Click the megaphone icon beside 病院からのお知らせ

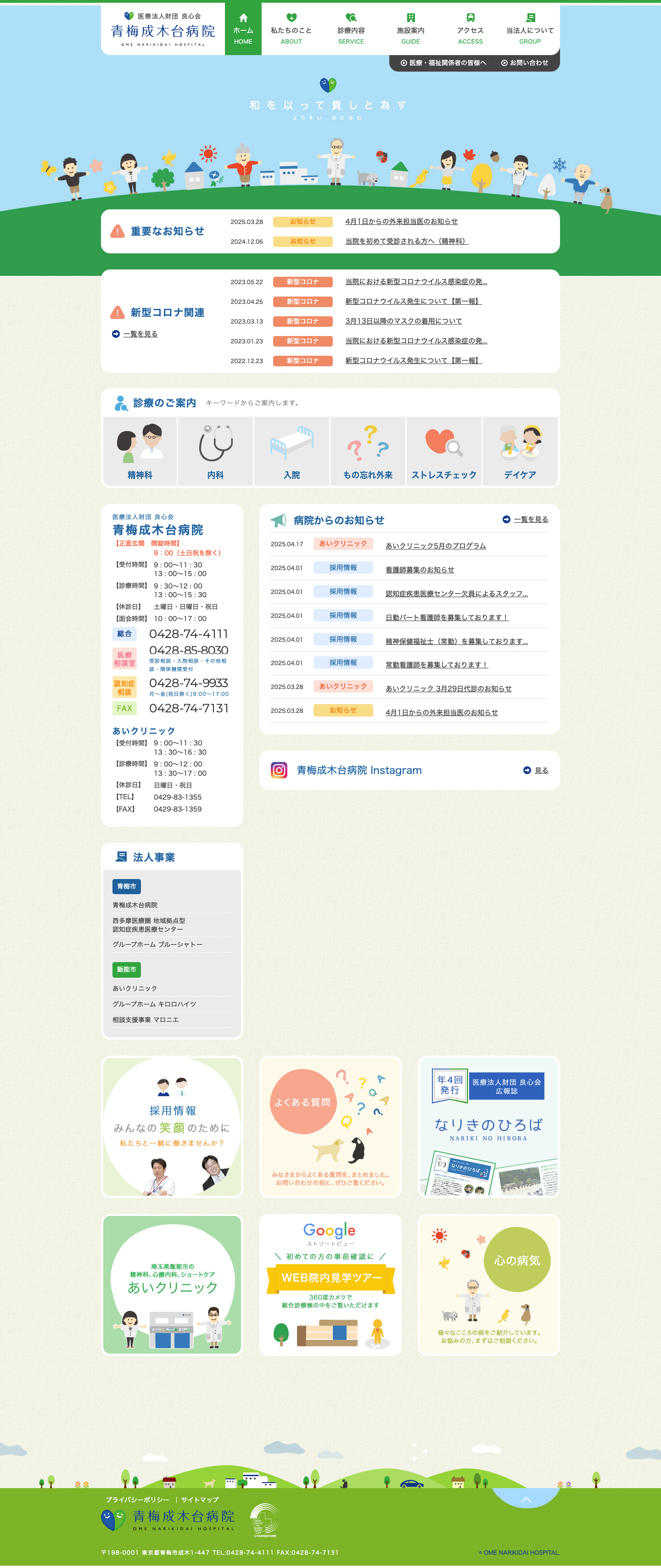click(278, 521)
